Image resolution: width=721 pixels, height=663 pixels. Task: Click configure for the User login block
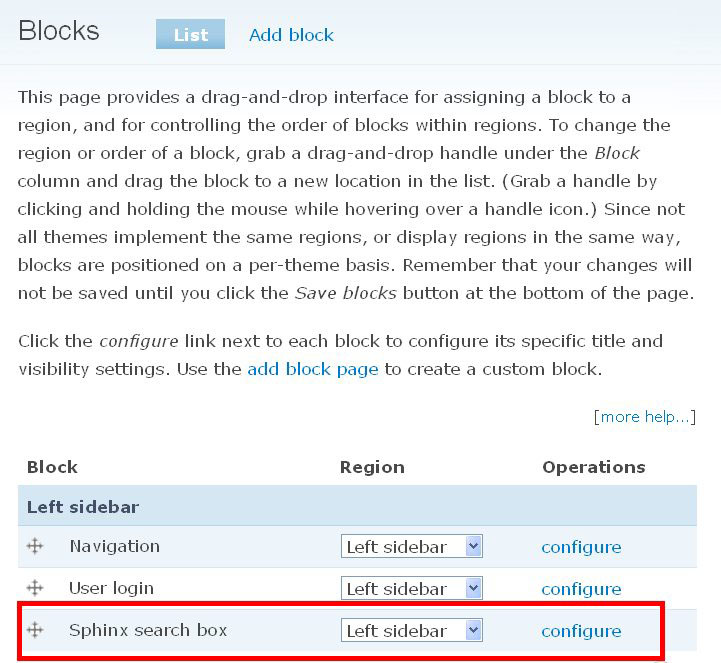(581, 589)
